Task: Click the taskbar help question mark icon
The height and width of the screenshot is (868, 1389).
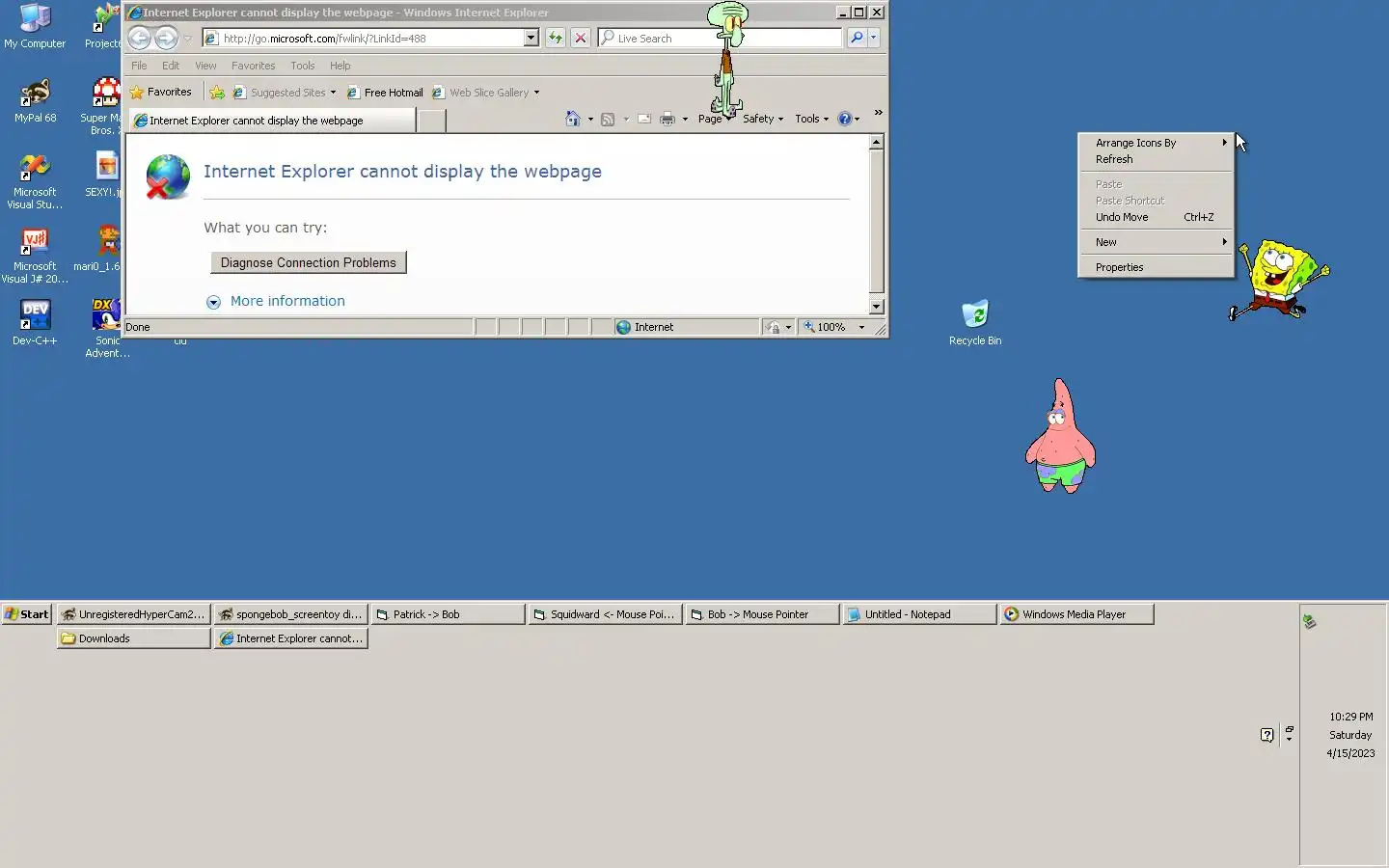Action: click(x=1266, y=735)
